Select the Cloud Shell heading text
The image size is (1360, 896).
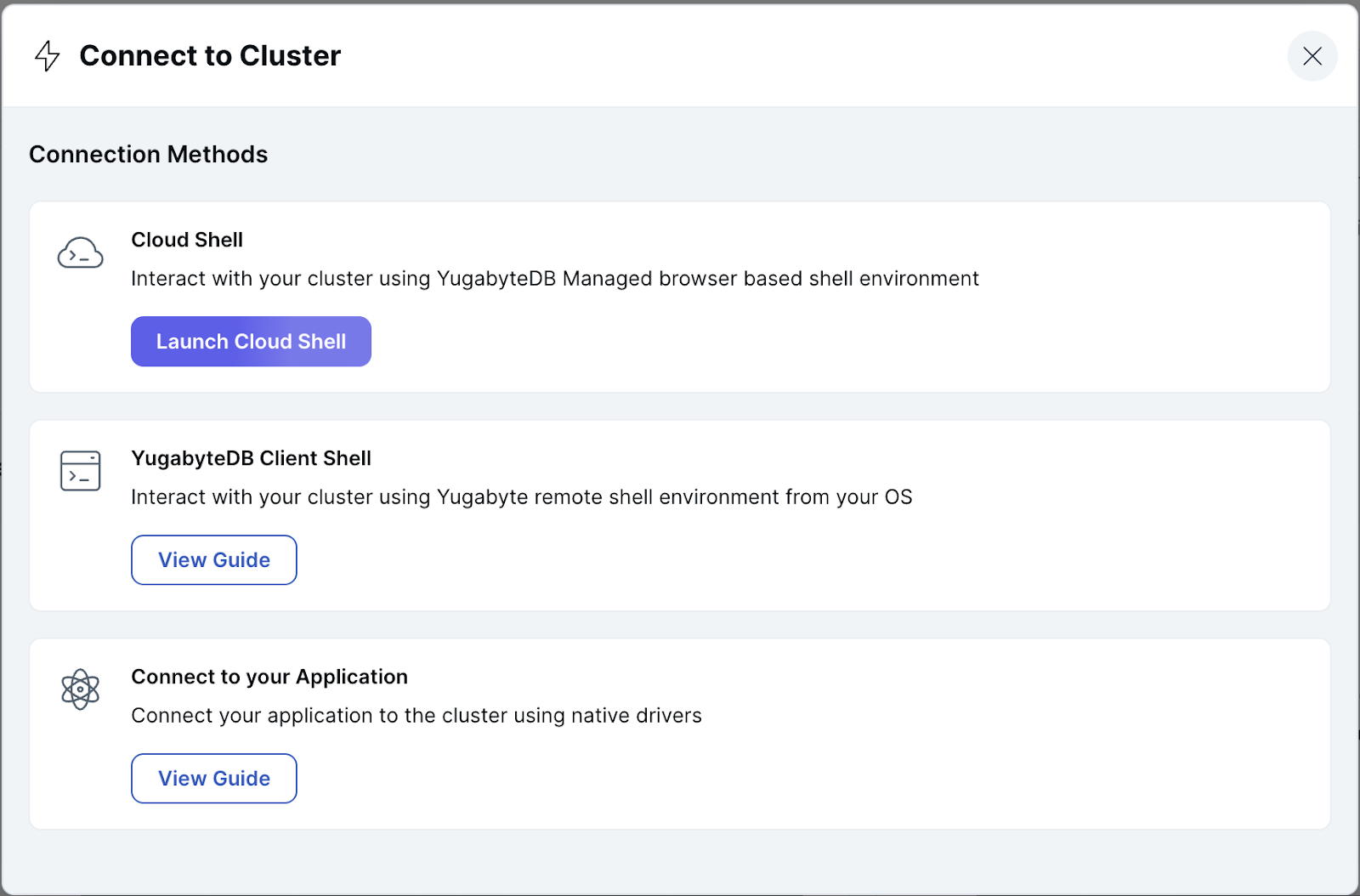coord(187,241)
